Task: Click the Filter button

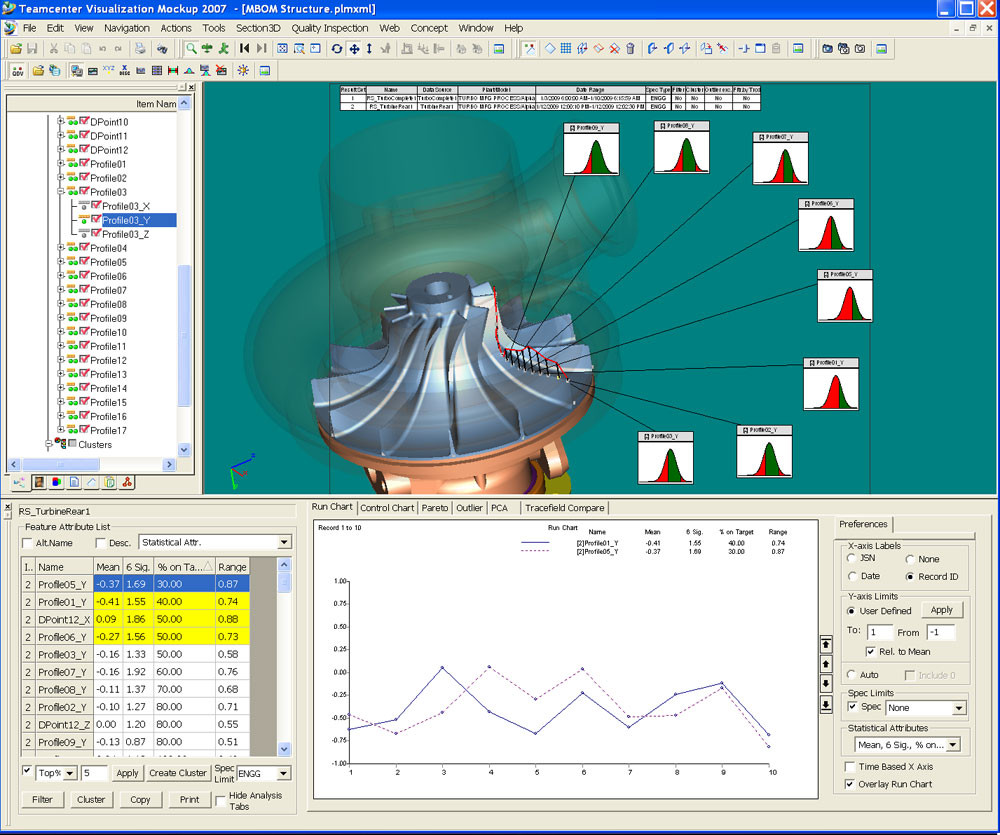Action: pos(42,799)
